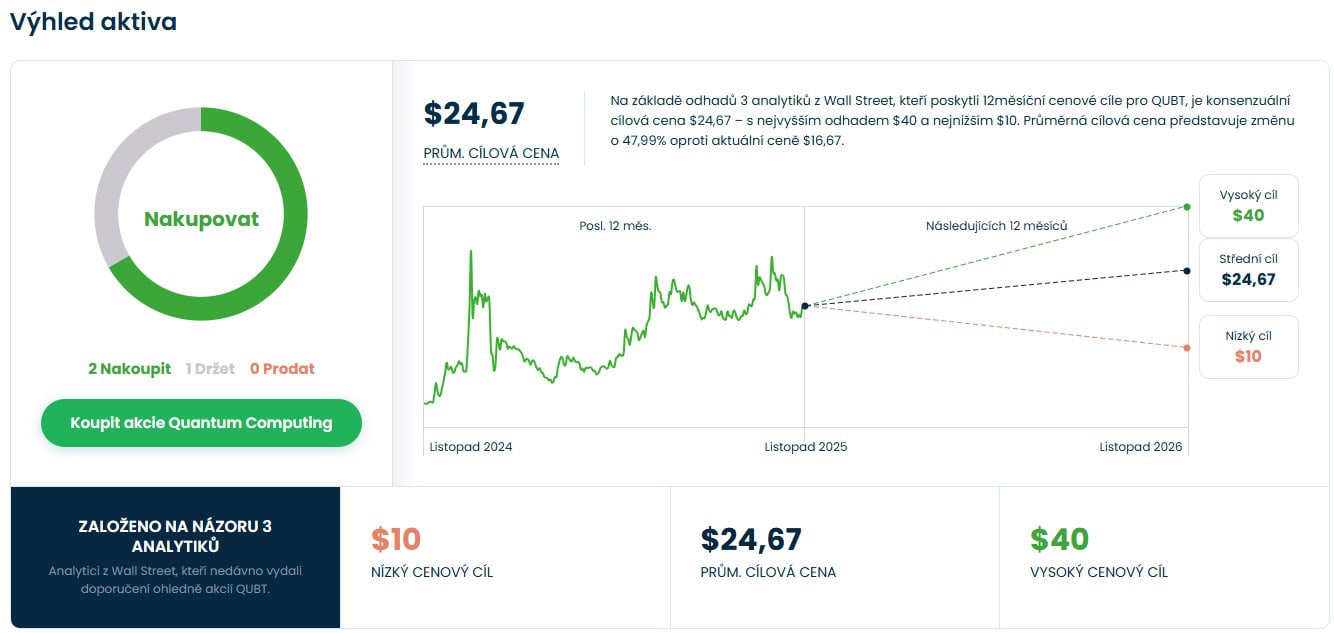This screenshot has height=633, width=1334.
Task: Click the Nakupovat label inside donut
Action: [x=201, y=219]
